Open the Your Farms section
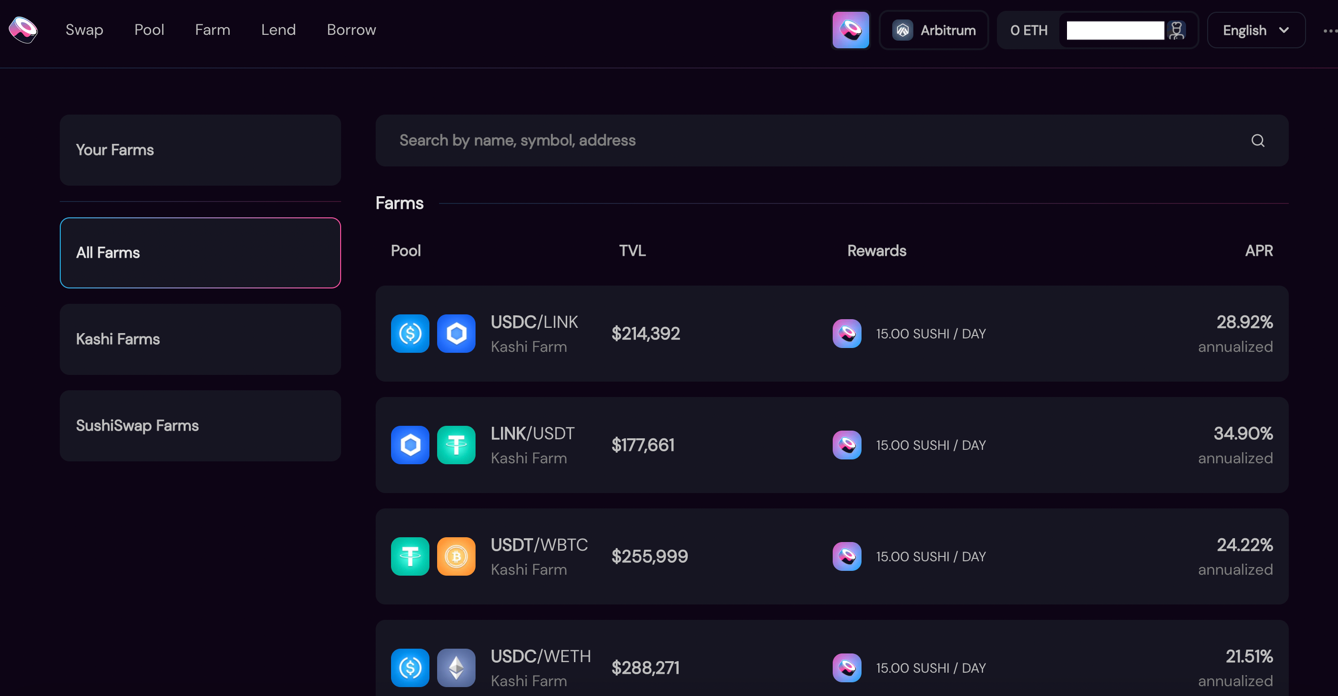The height and width of the screenshot is (696, 1338). [200, 150]
